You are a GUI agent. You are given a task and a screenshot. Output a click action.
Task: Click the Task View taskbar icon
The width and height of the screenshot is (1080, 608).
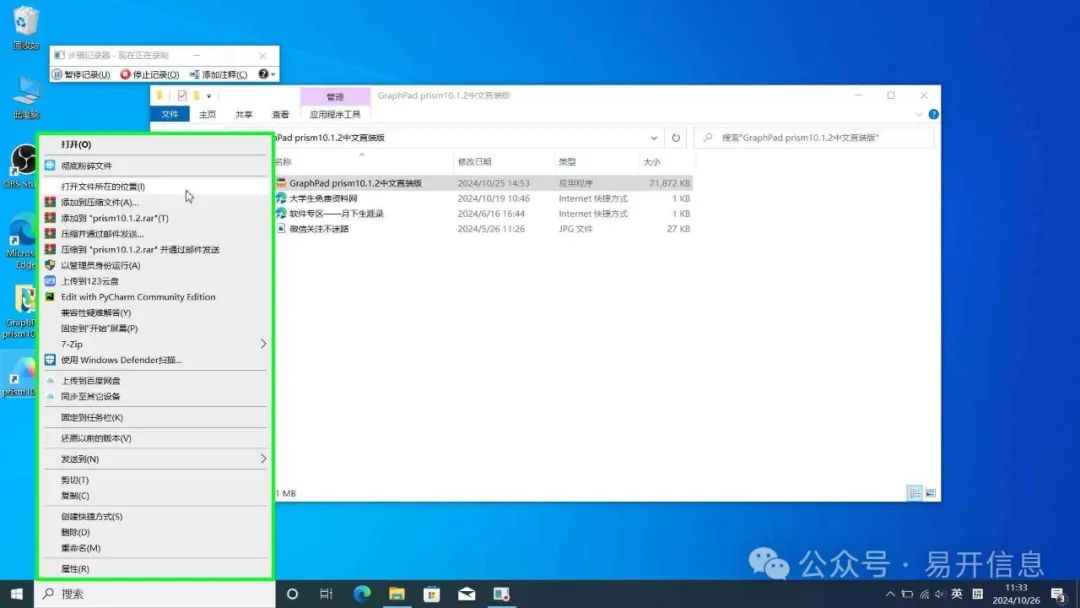[x=326, y=594]
